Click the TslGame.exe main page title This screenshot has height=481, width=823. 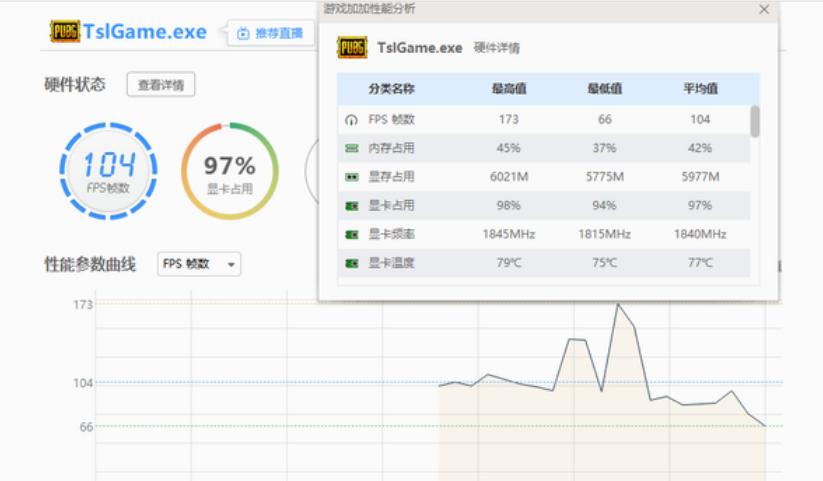[x=145, y=32]
